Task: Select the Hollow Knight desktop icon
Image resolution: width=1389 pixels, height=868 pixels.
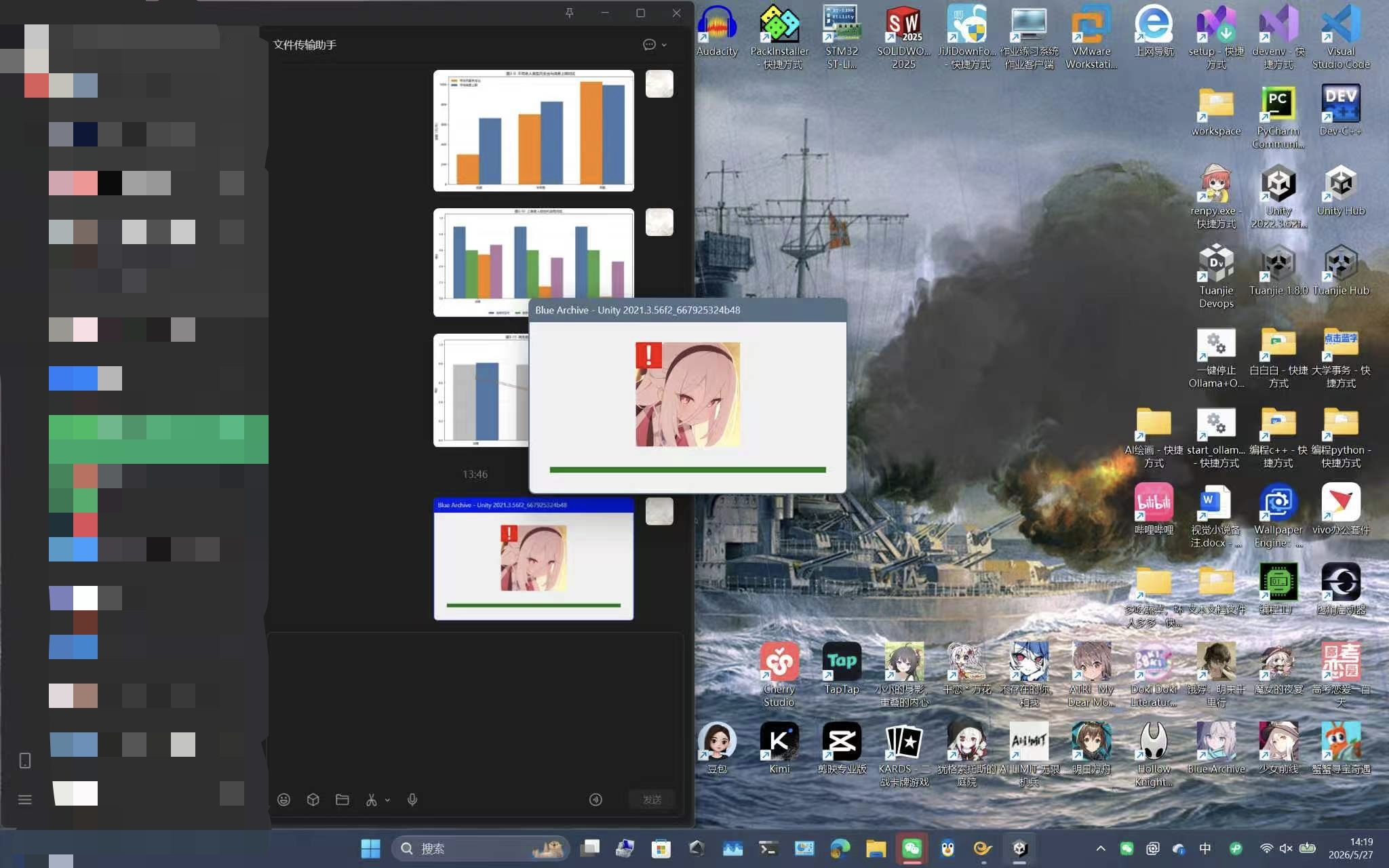Action: (x=1154, y=755)
